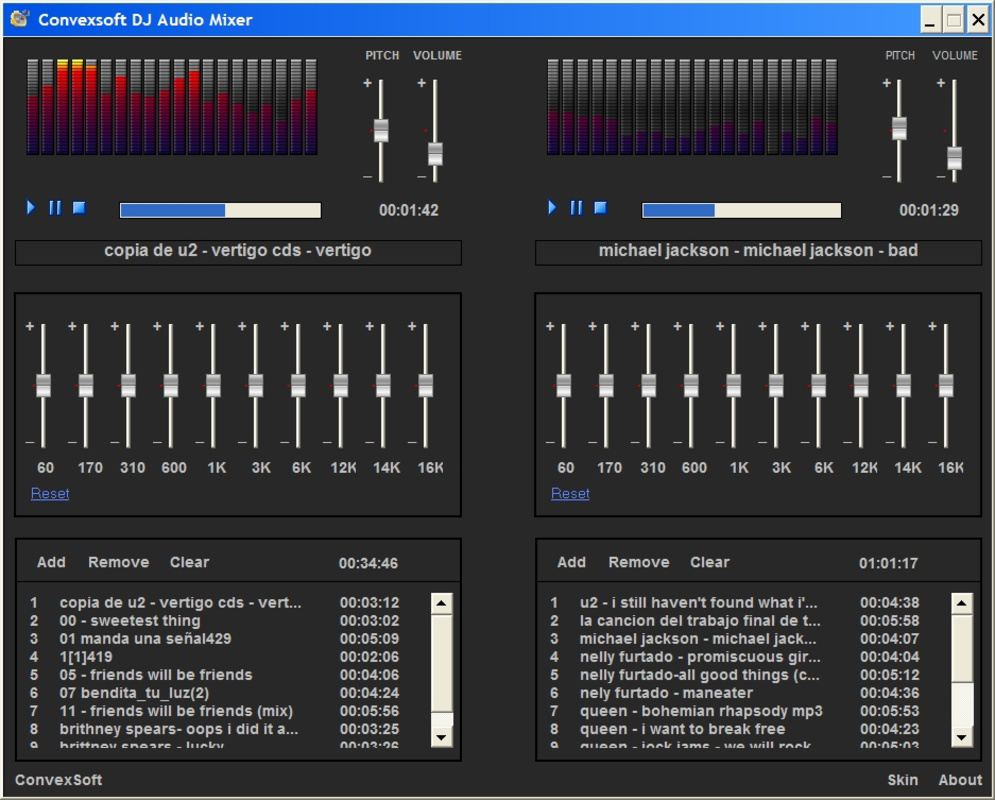The height and width of the screenshot is (800, 995).
Task: Click the right equalizer 14K slider
Action: [904, 385]
